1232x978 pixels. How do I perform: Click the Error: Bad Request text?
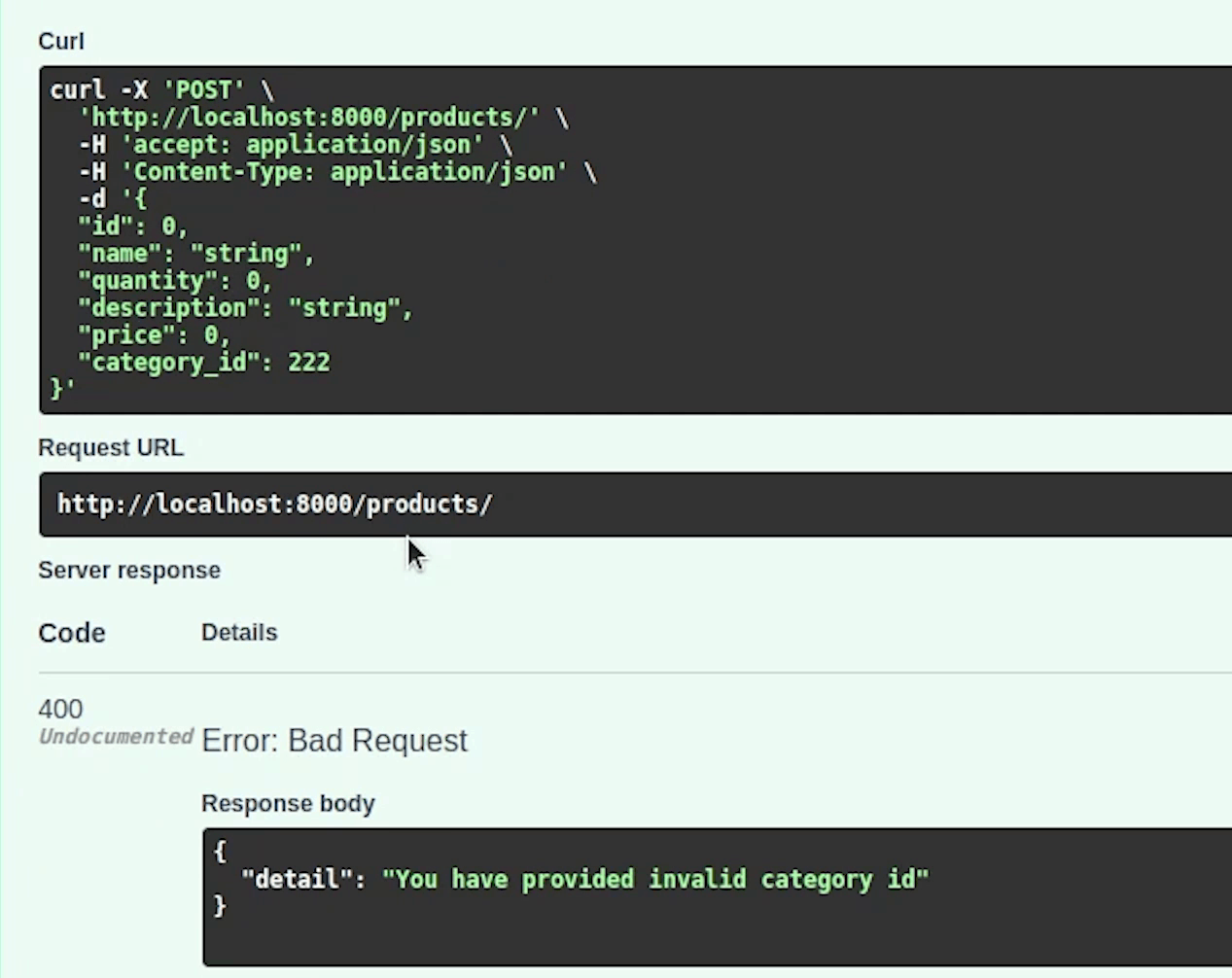[x=334, y=741]
